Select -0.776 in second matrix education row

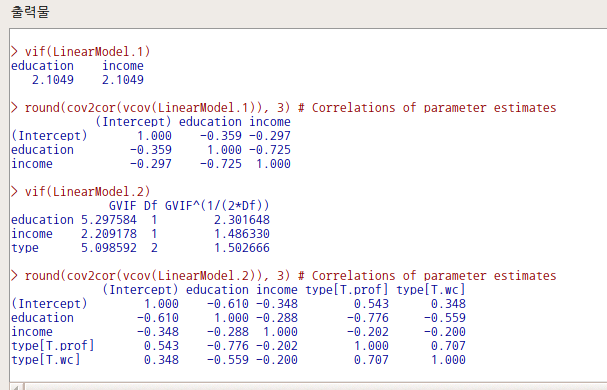click(368, 318)
